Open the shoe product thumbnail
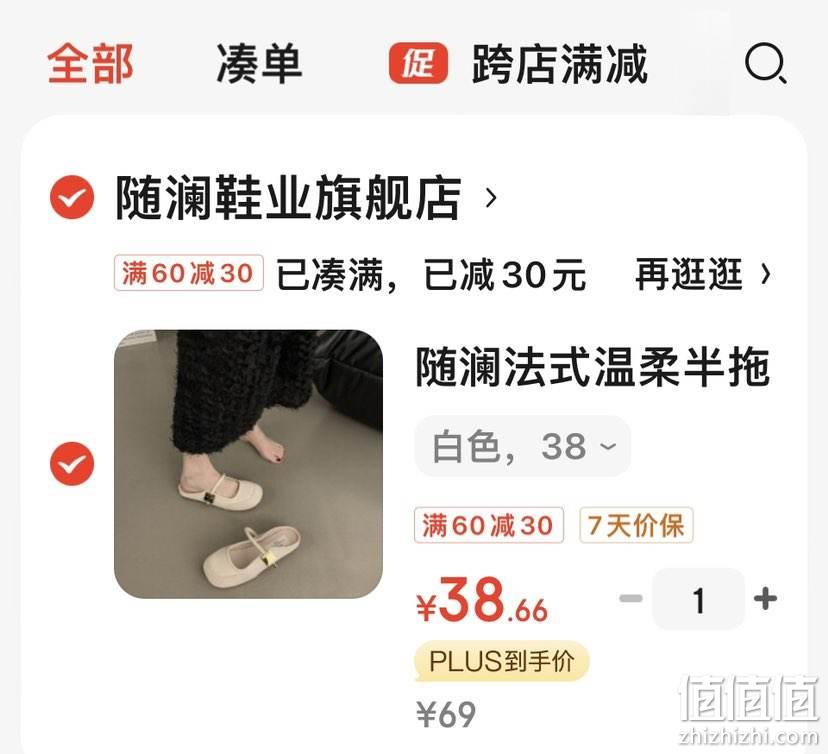 (248, 464)
